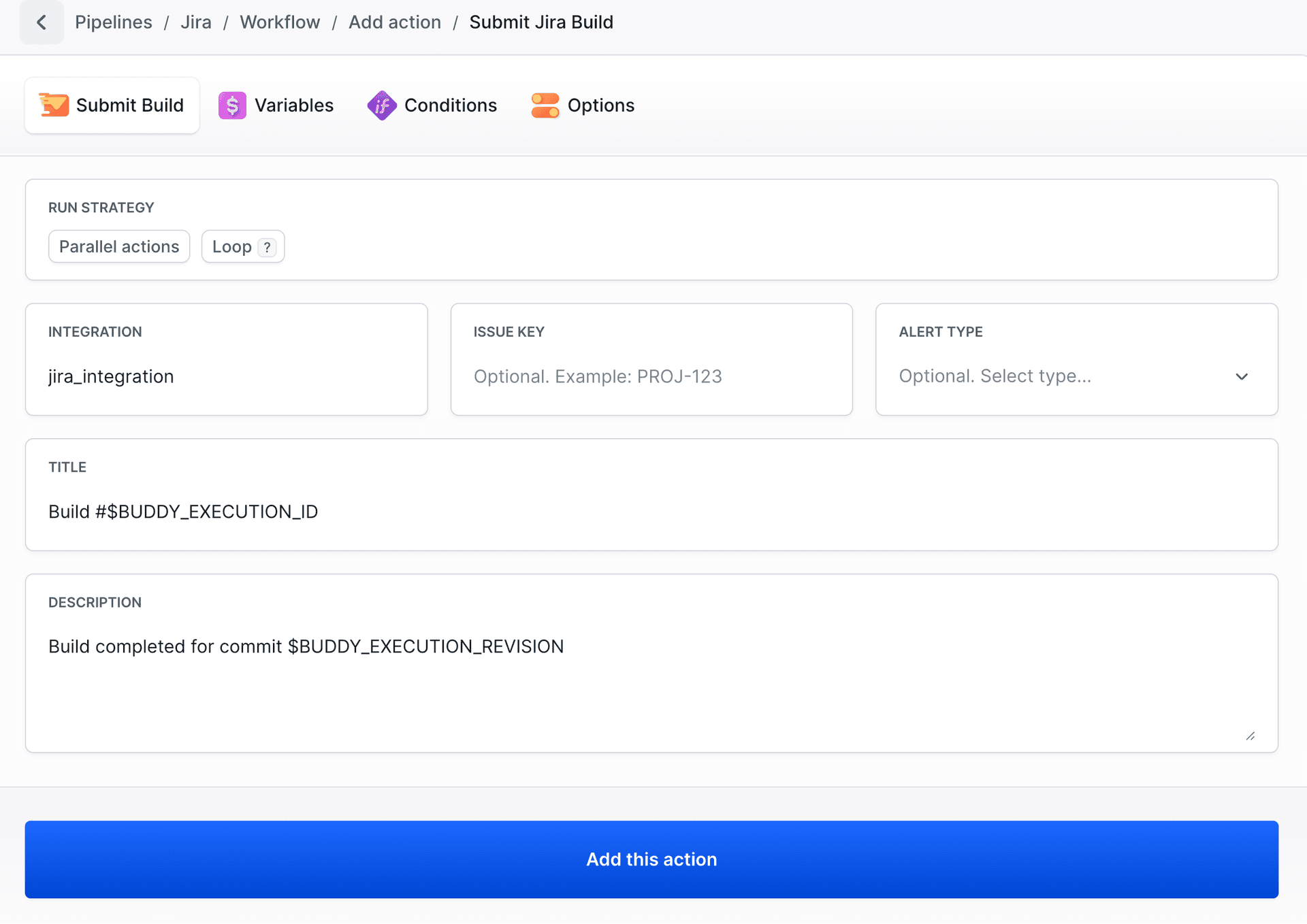Click the purple Variables dollar icon
Screen dimensions: 1307x924
pos(232,105)
